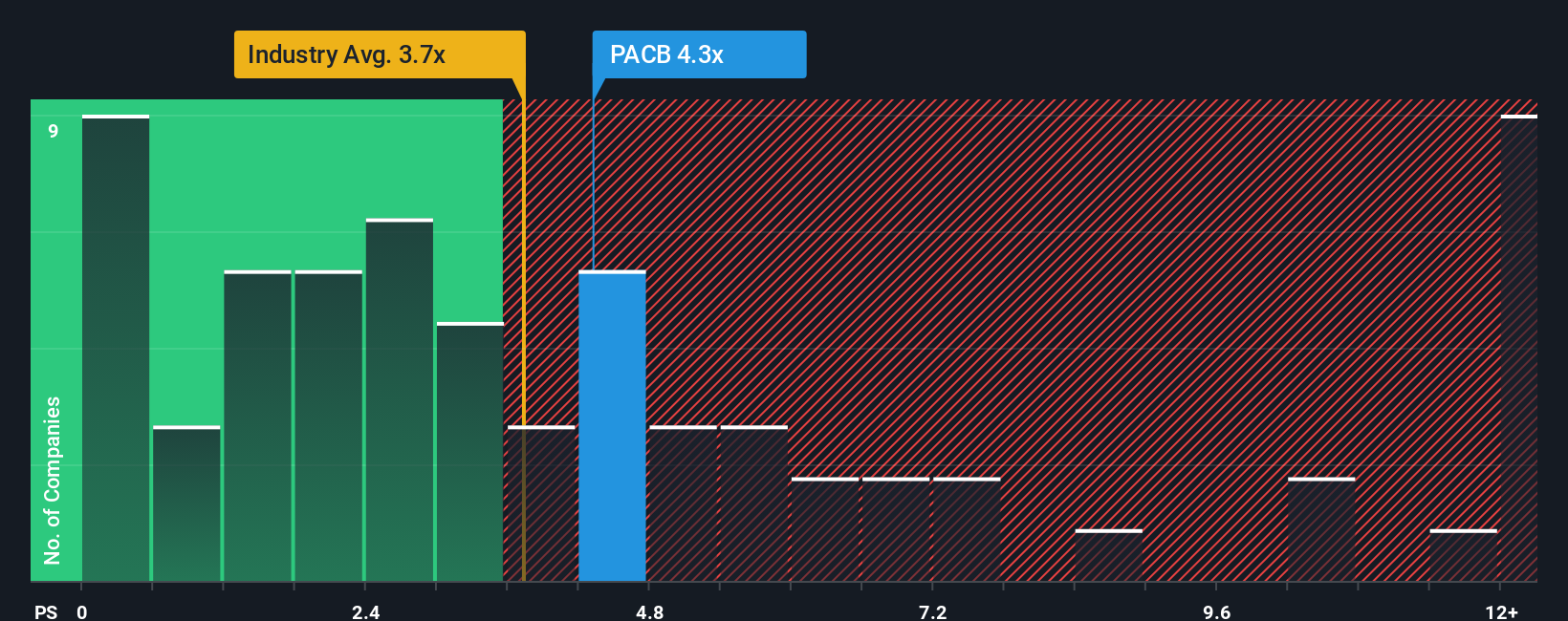Viewport: 1568px width, 621px height.
Task: Select the short green bar right of the tallest green bar
Action: click(x=186, y=503)
